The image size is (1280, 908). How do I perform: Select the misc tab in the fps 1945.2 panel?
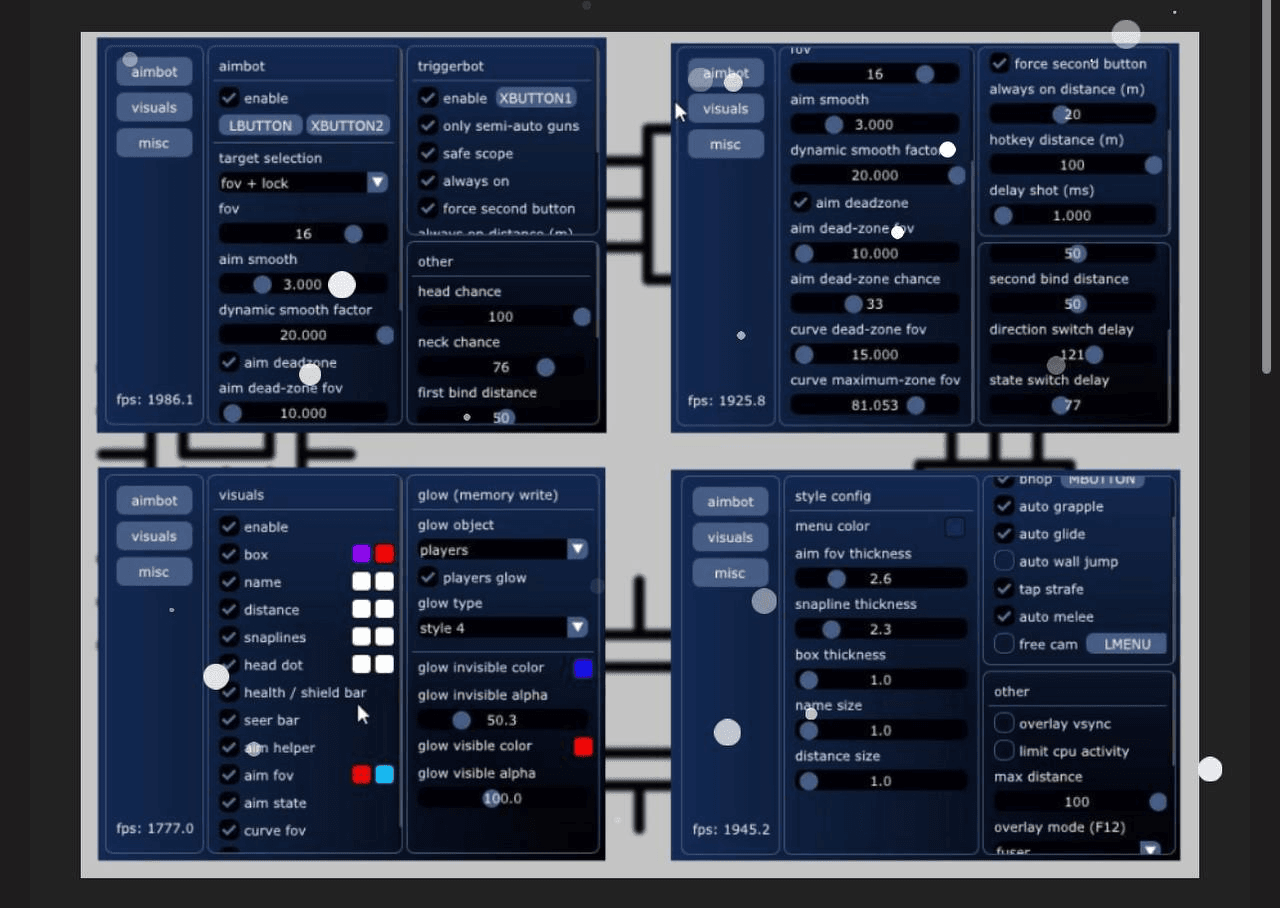[730, 573]
